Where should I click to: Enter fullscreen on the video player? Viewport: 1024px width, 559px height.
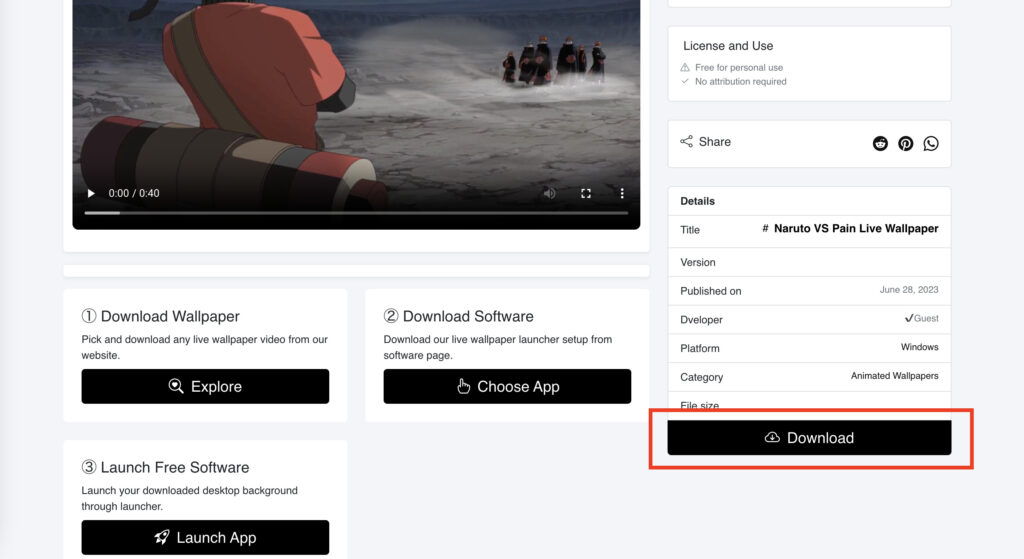(x=586, y=193)
